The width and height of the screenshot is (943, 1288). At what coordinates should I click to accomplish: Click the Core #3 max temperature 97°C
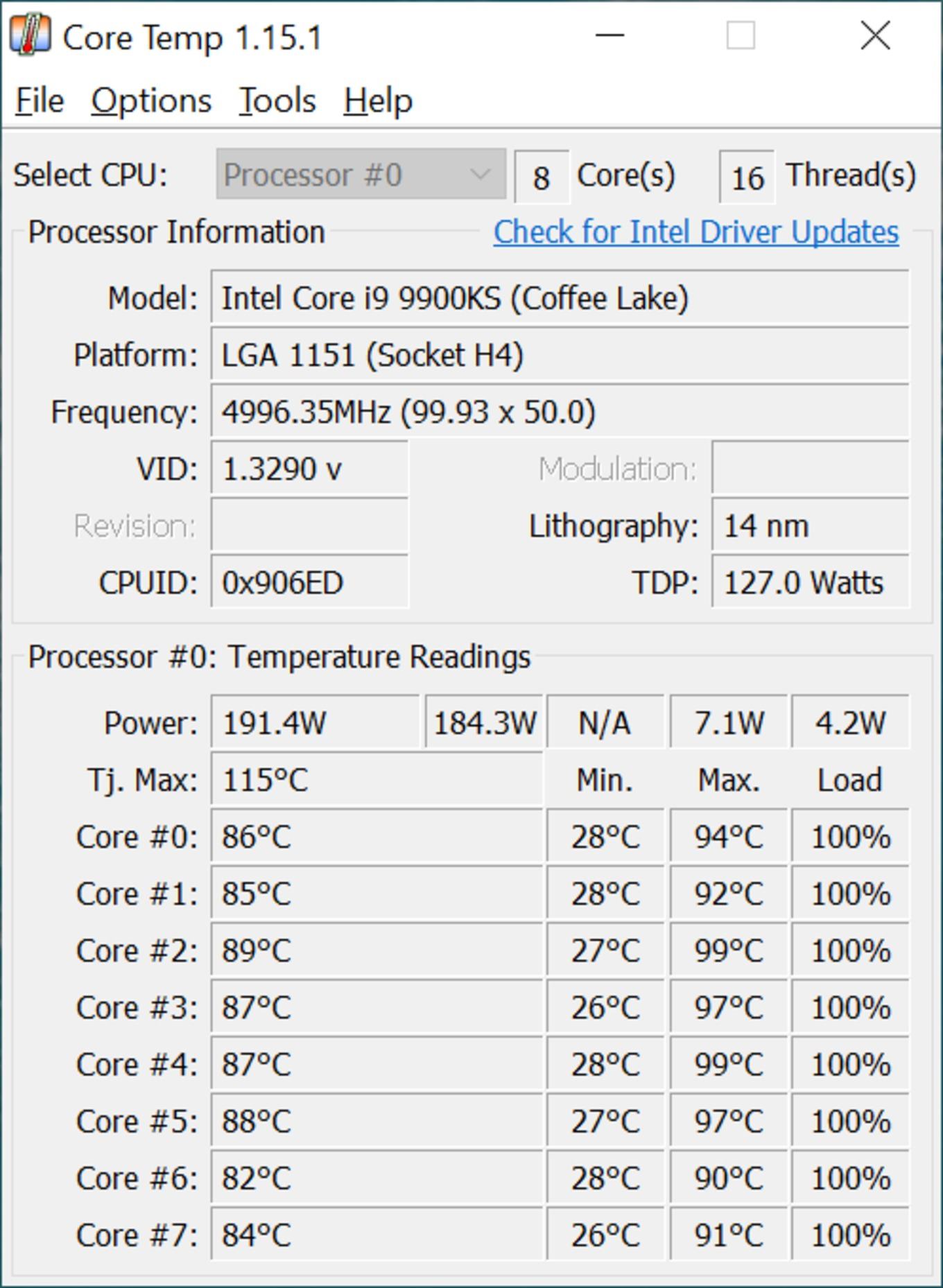pos(729,1007)
